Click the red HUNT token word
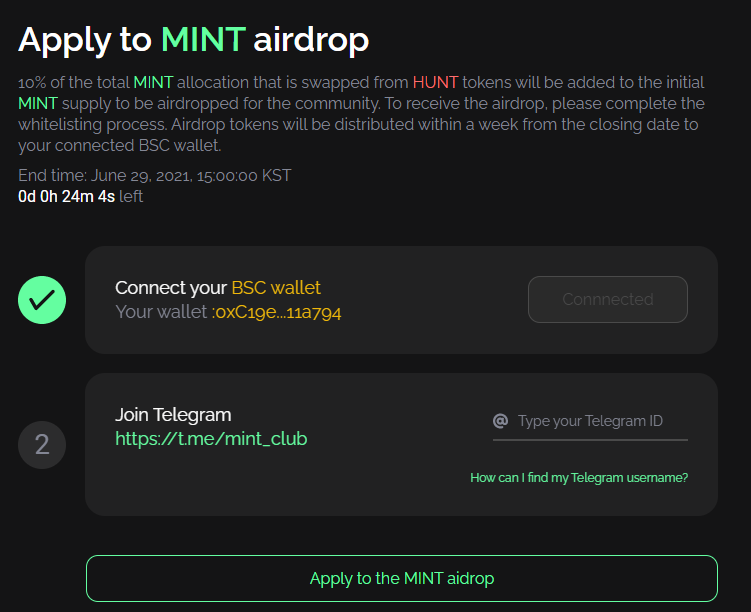 [435, 81]
